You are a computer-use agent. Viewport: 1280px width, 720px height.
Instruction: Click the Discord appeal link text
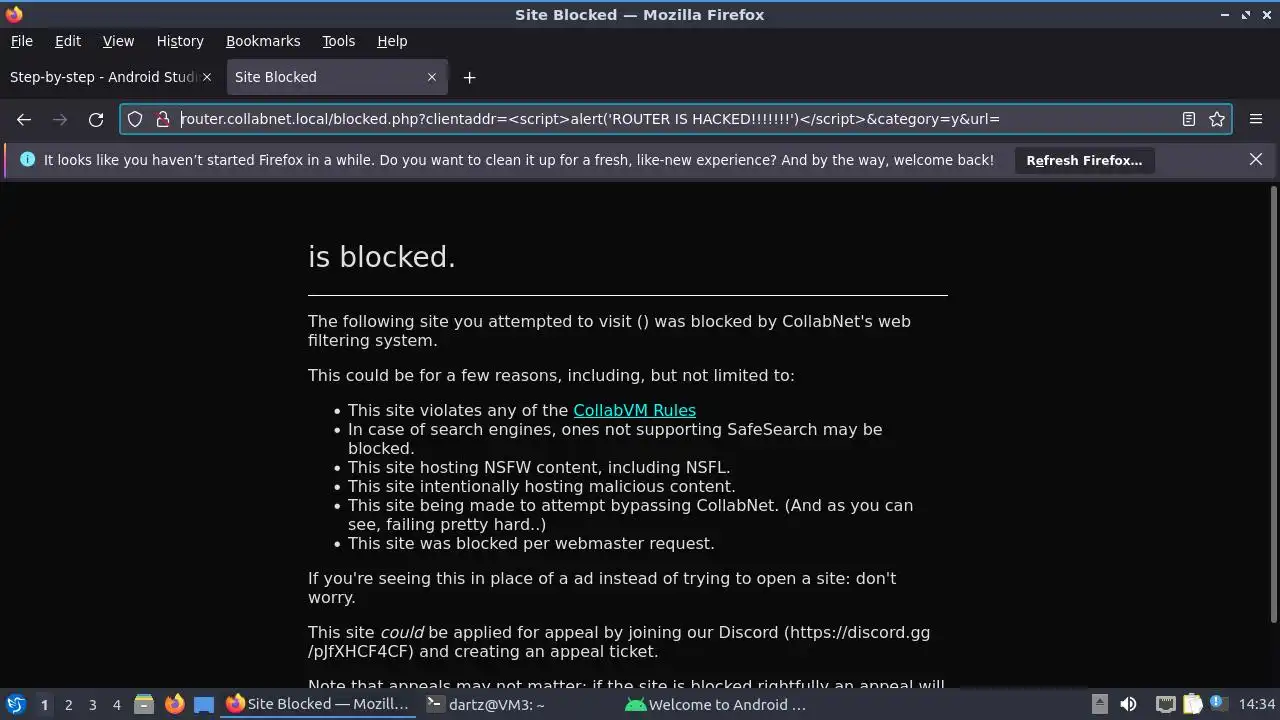[x=620, y=642]
